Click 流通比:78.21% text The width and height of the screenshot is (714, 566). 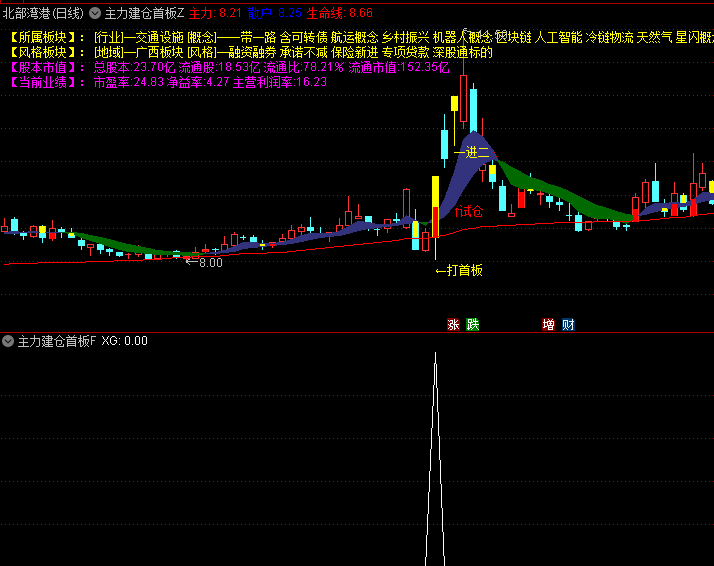304,67
